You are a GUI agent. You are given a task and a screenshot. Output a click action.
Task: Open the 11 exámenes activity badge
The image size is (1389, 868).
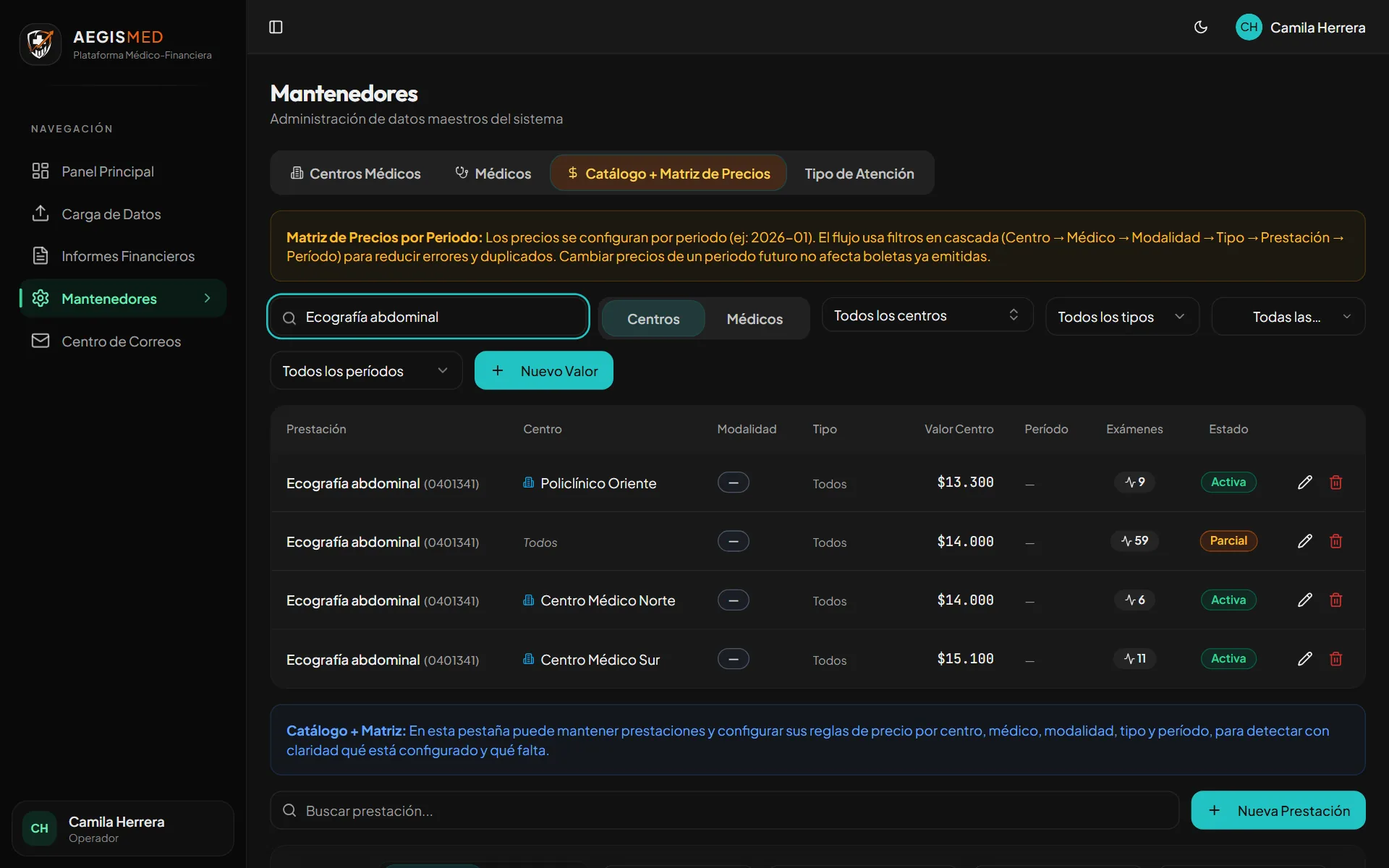(1134, 659)
